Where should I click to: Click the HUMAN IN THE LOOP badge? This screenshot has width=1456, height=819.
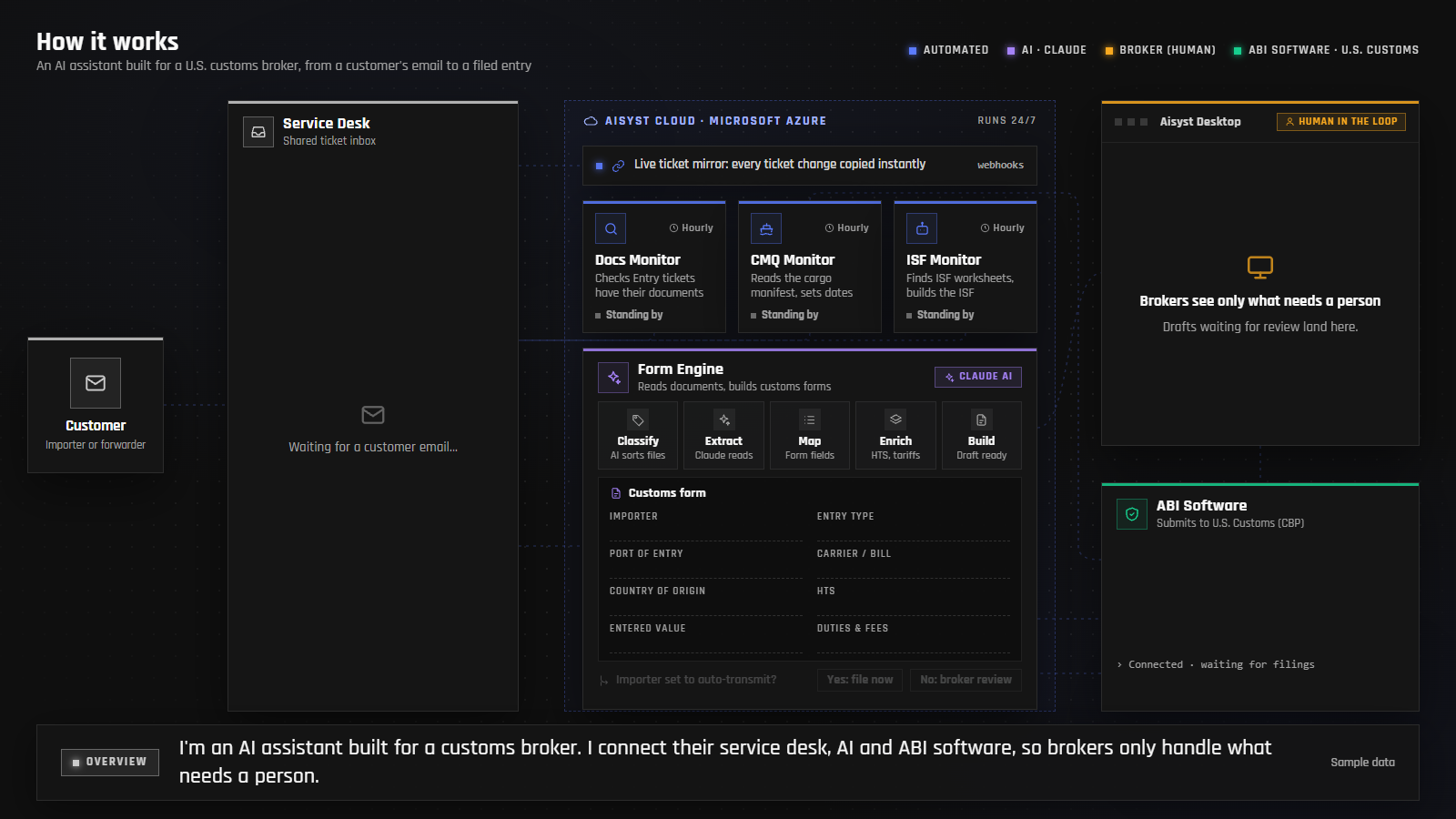tap(1341, 122)
